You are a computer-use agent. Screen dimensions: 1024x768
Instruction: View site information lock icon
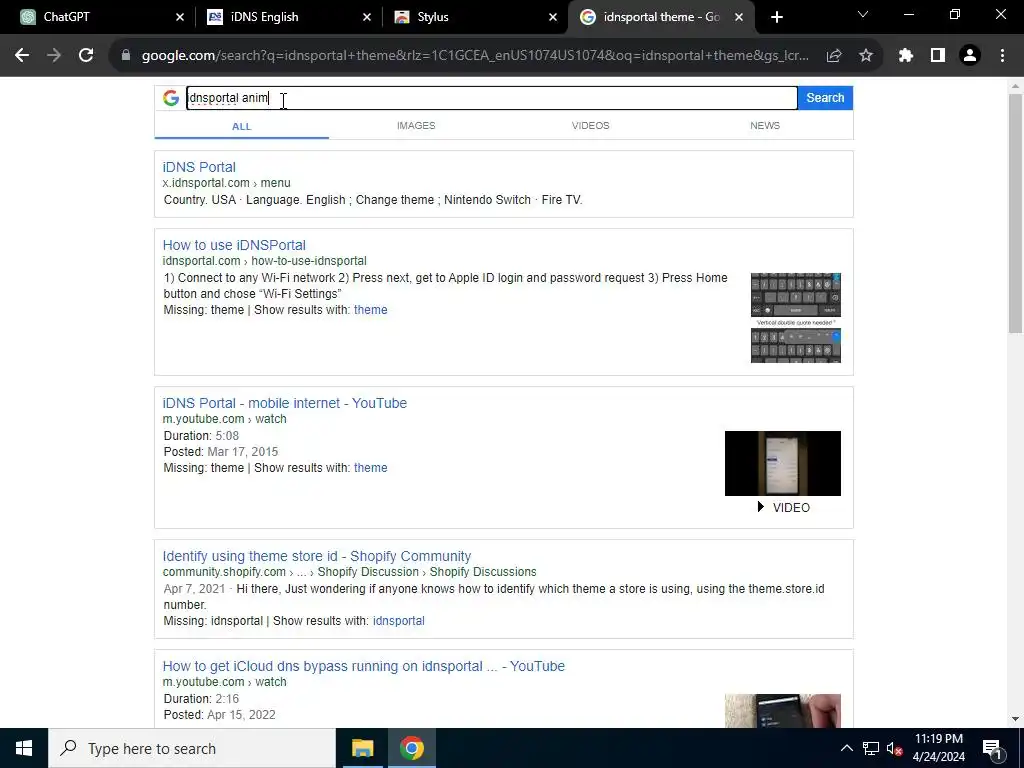coord(126,56)
